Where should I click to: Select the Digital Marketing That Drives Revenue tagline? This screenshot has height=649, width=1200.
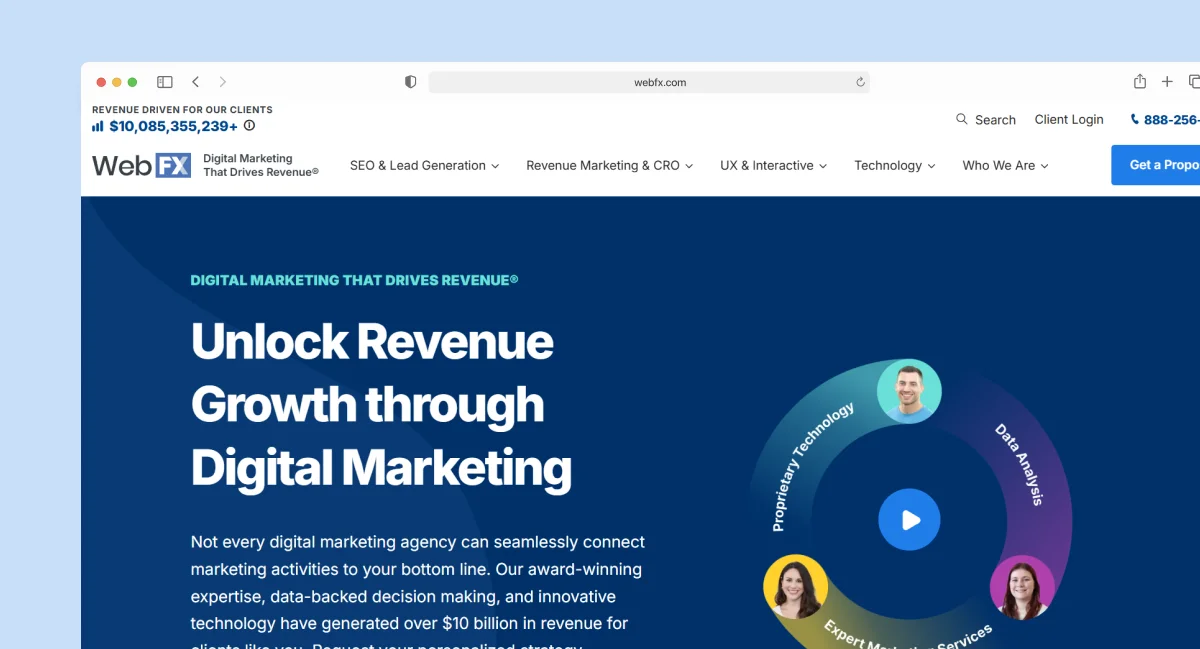pos(354,280)
